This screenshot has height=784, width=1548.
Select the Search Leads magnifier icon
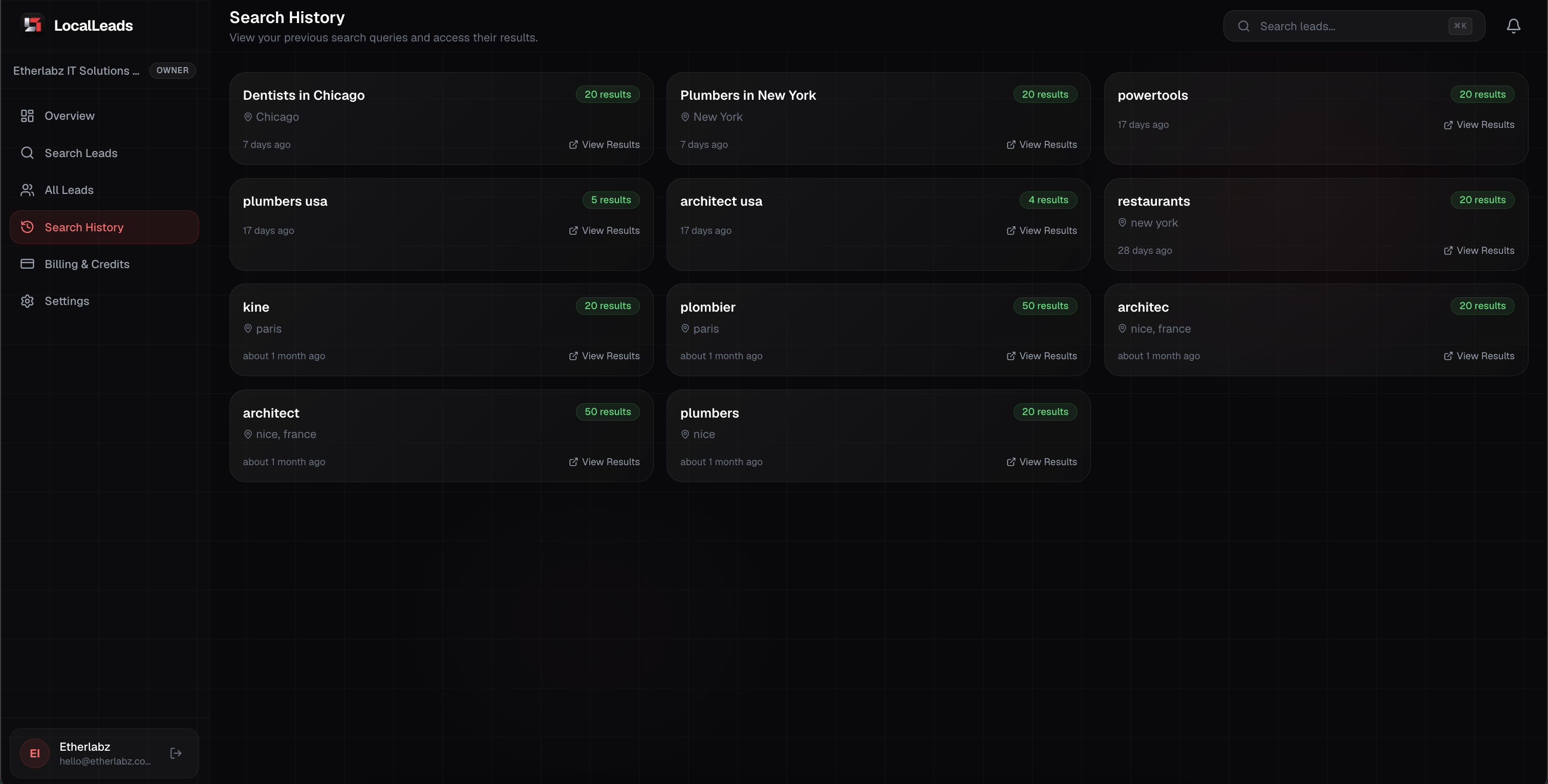tap(28, 153)
